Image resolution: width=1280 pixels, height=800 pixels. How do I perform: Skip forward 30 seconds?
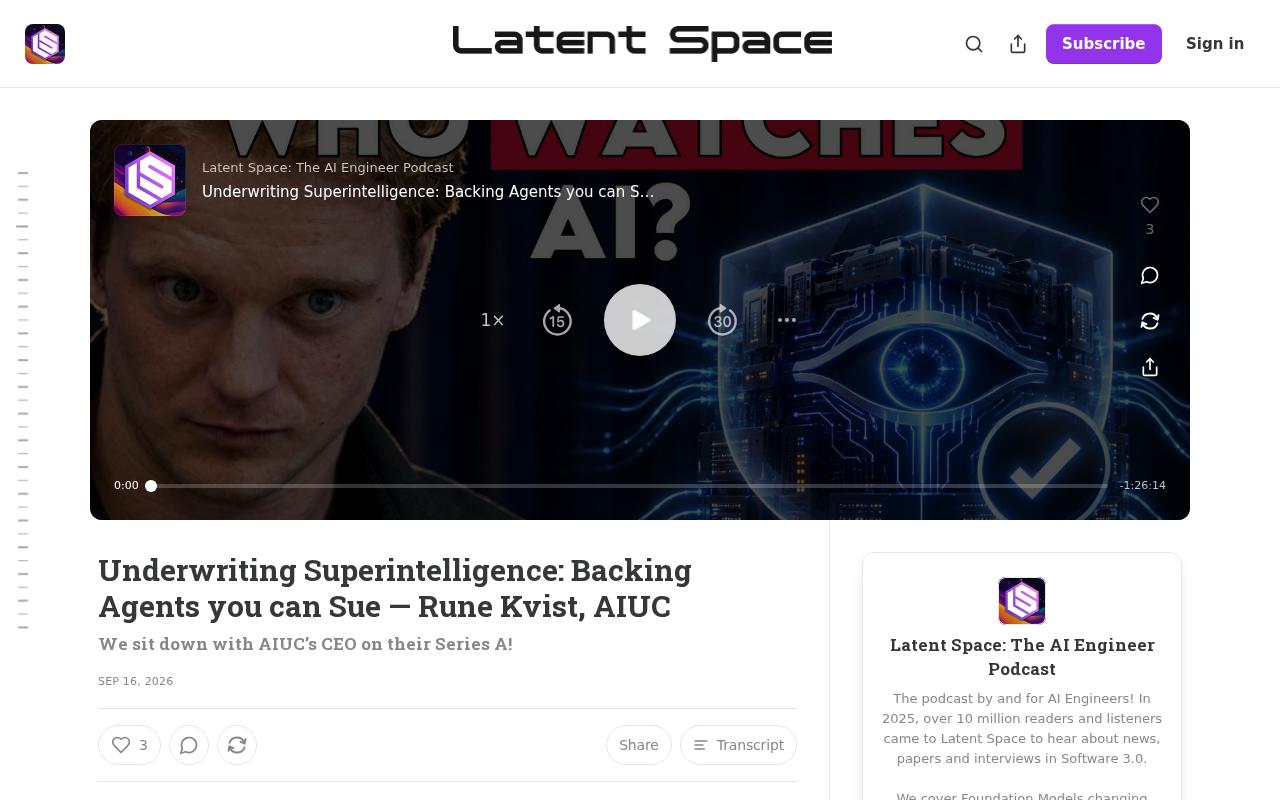[x=722, y=320]
